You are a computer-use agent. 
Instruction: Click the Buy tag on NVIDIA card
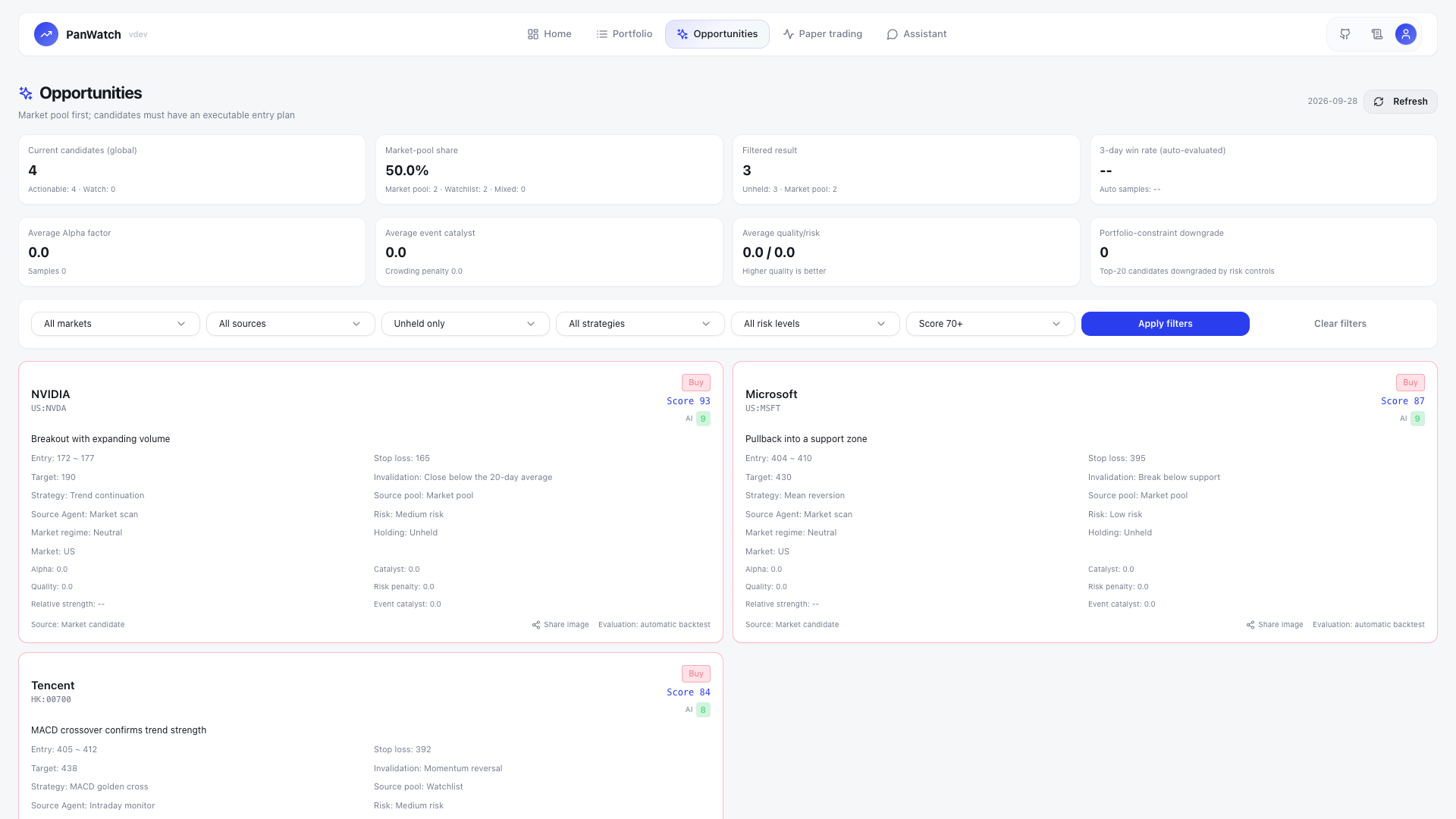[x=696, y=383]
